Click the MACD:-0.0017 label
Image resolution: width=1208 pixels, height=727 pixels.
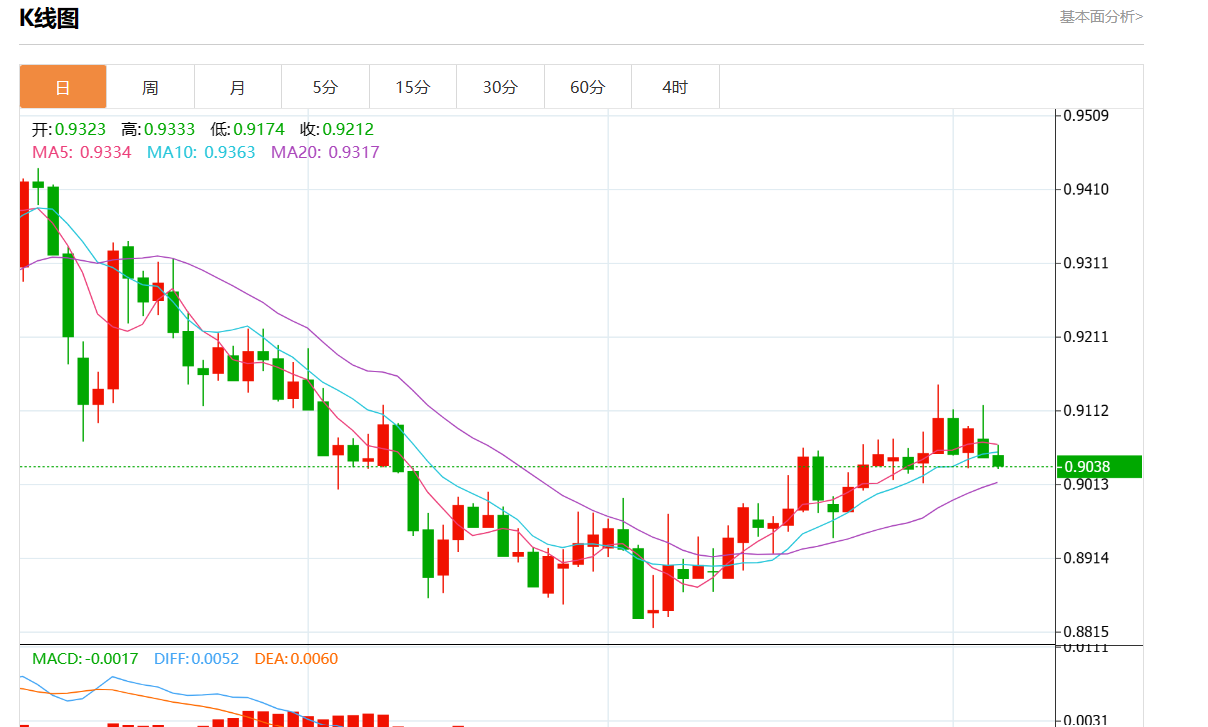85,659
